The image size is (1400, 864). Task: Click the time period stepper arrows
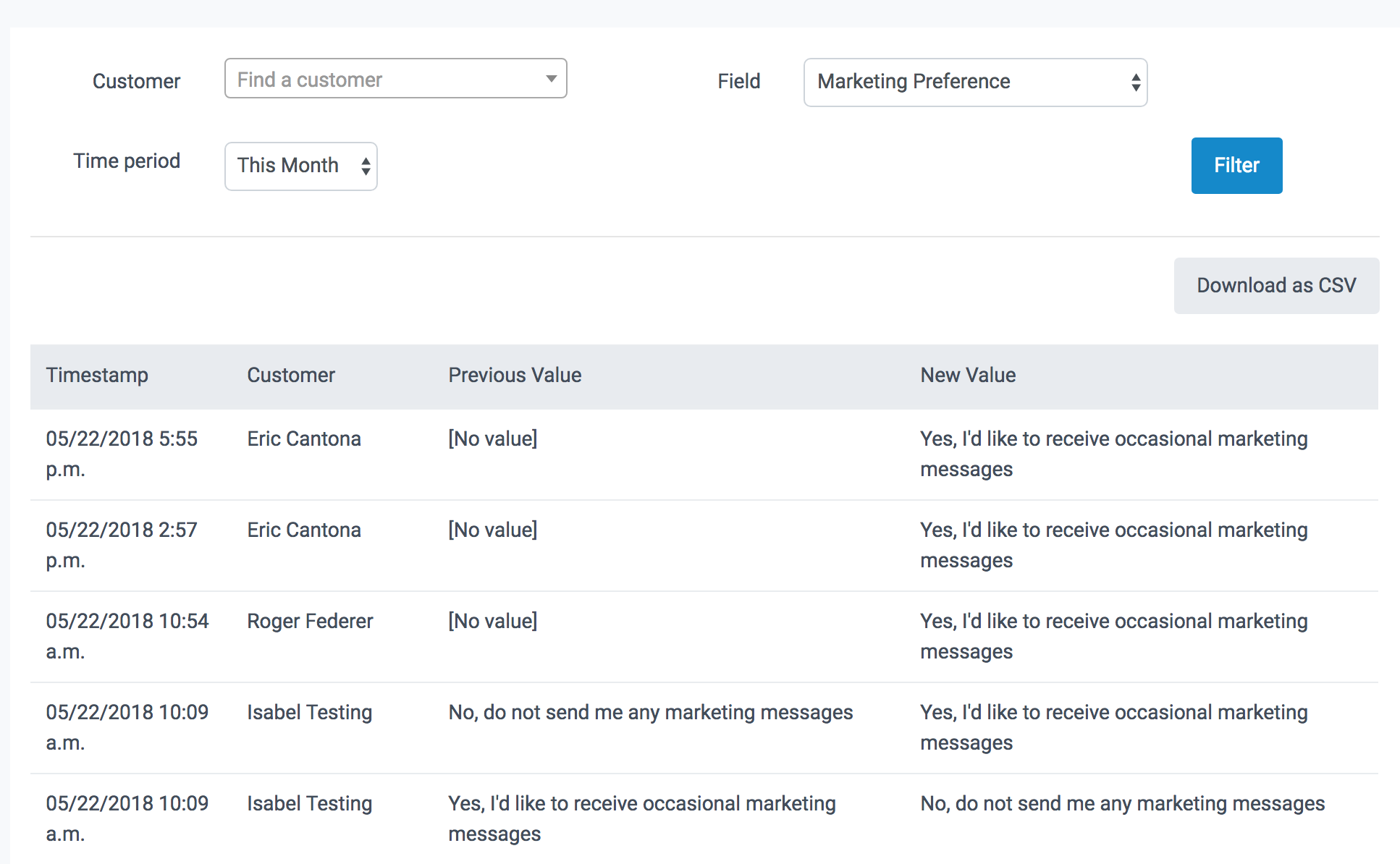coord(366,166)
